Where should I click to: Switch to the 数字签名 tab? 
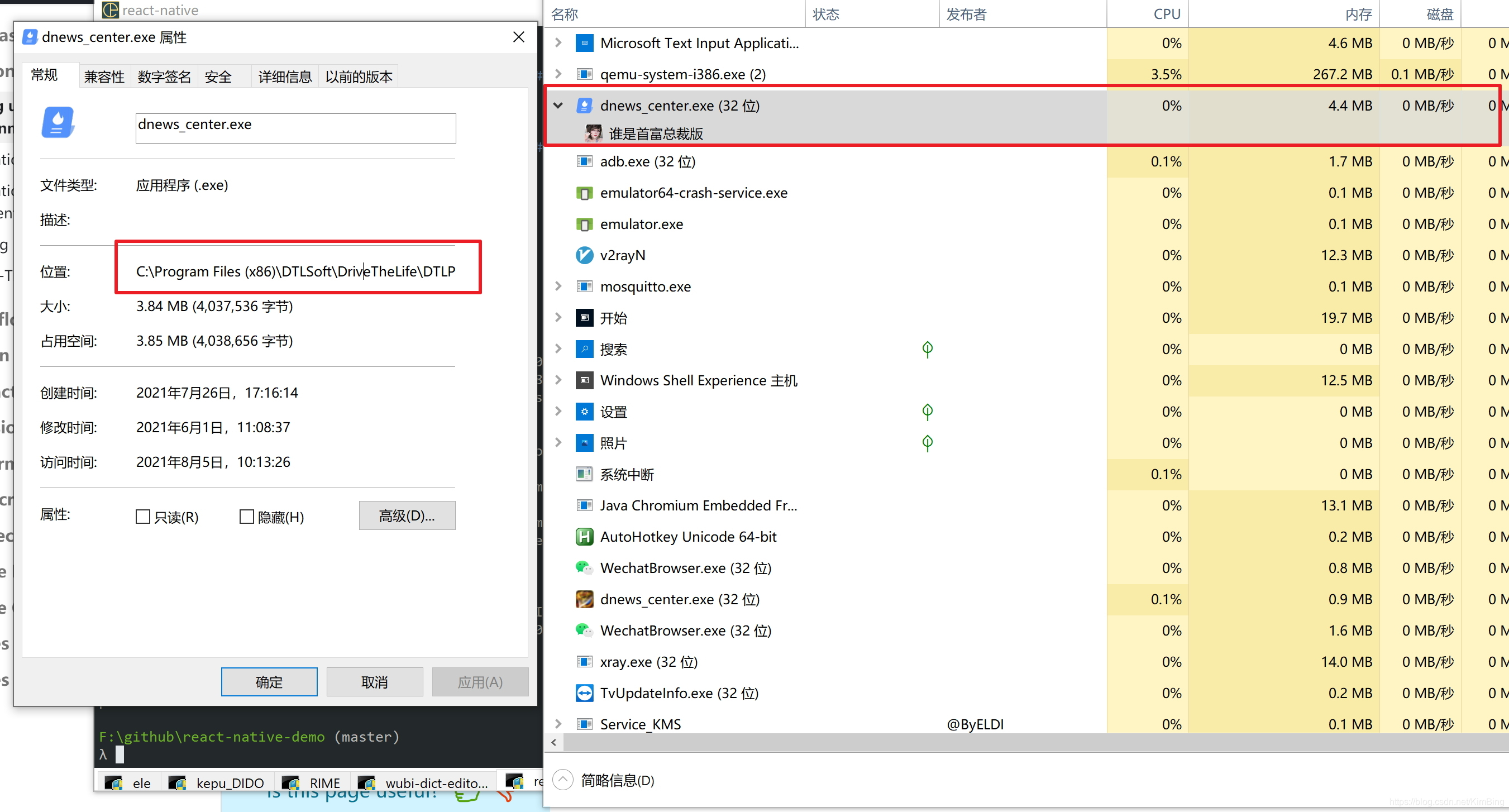coord(164,77)
